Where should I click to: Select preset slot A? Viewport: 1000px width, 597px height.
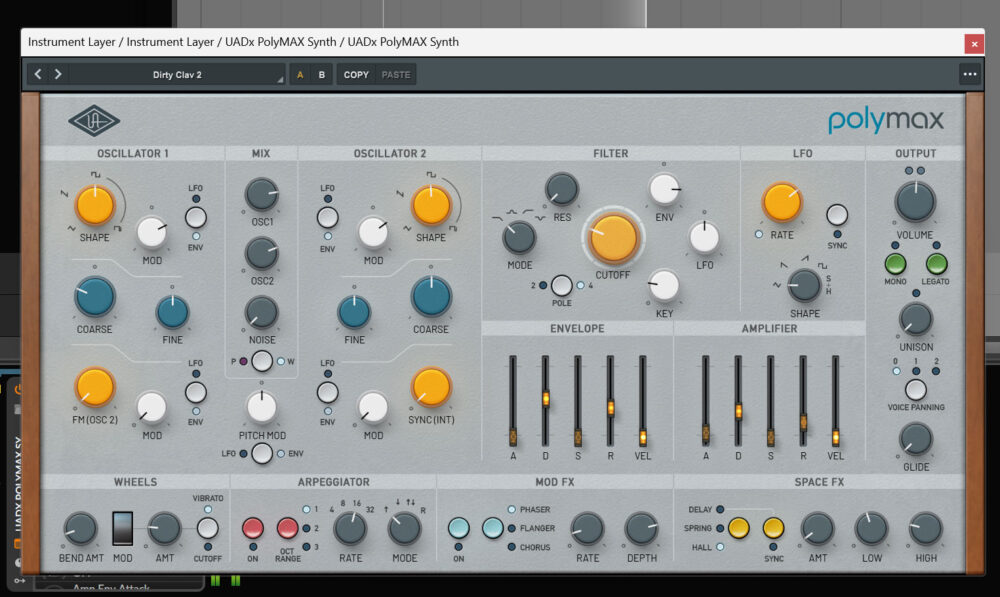pyautogui.click(x=300, y=75)
